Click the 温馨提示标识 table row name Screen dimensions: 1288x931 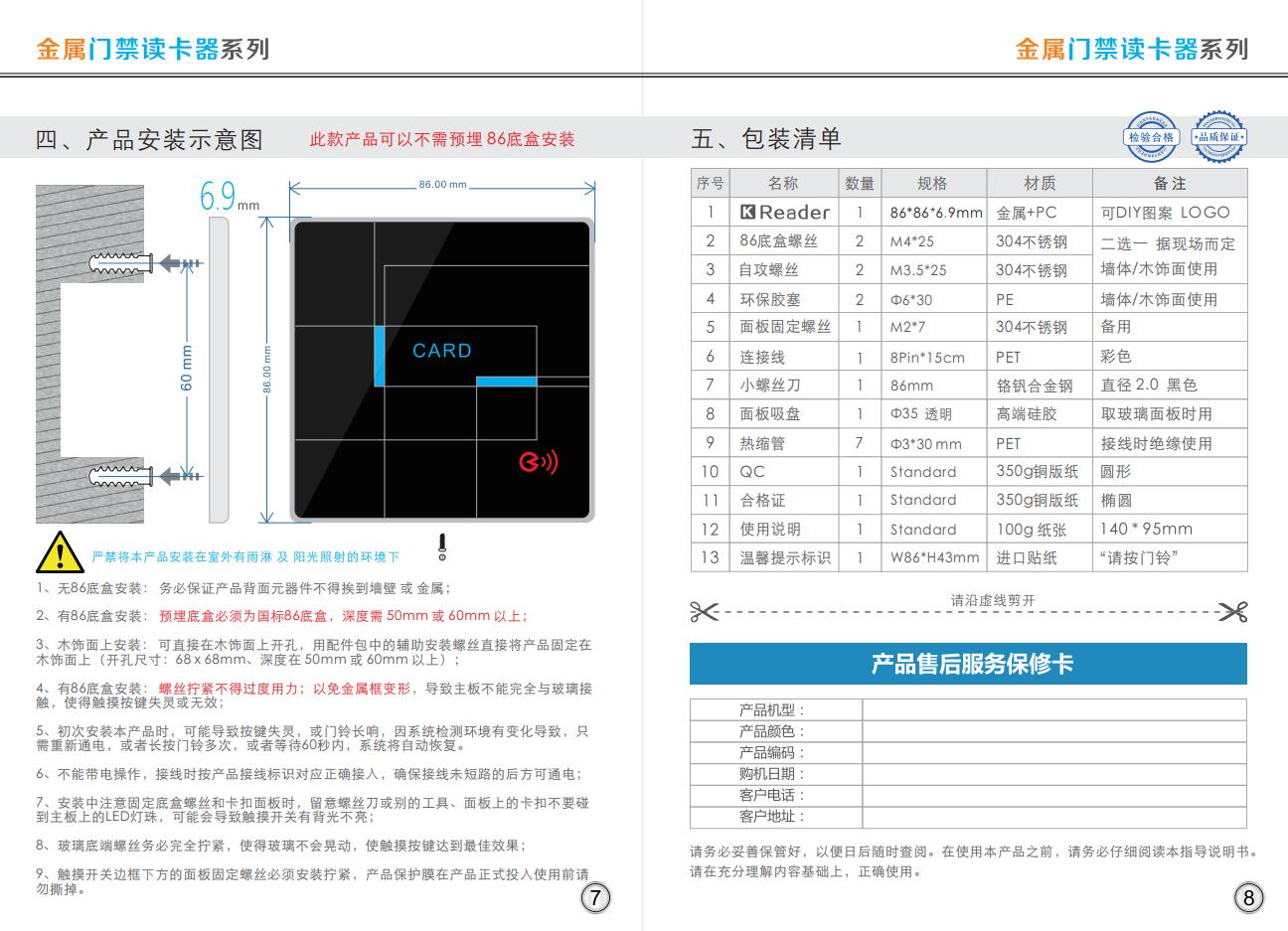coord(785,558)
